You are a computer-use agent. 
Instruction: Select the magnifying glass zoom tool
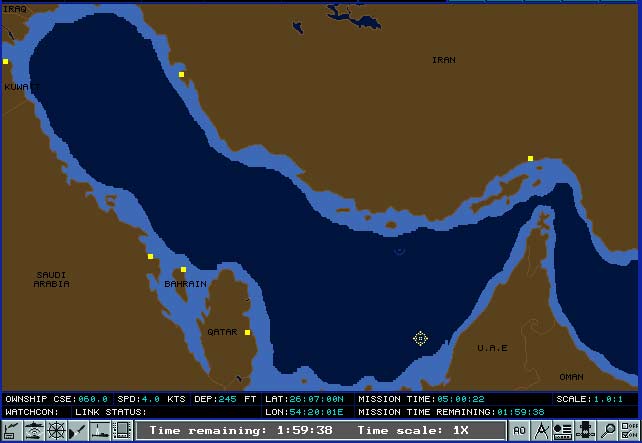click(x=607, y=431)
